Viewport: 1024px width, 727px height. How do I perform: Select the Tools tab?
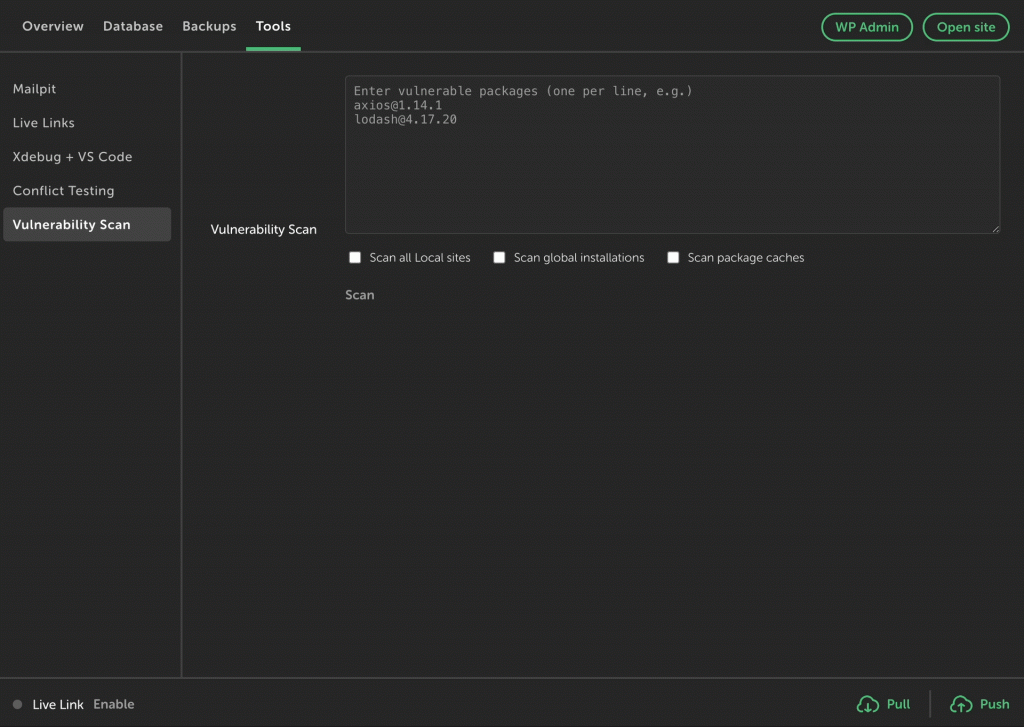click(x=272, y=26)
